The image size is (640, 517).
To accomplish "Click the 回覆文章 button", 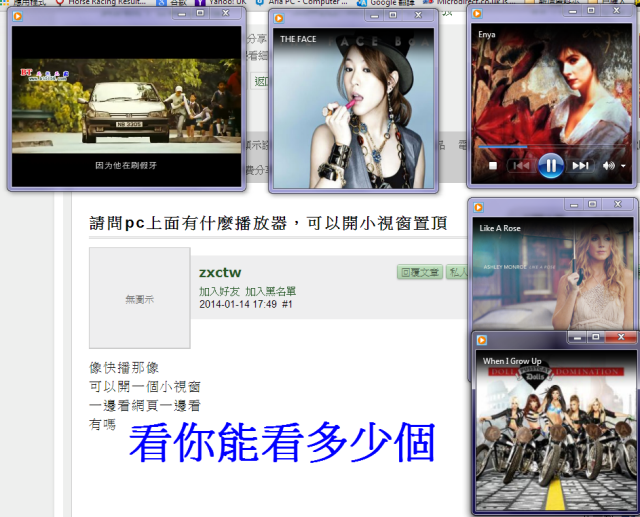I will pos(420,272).
